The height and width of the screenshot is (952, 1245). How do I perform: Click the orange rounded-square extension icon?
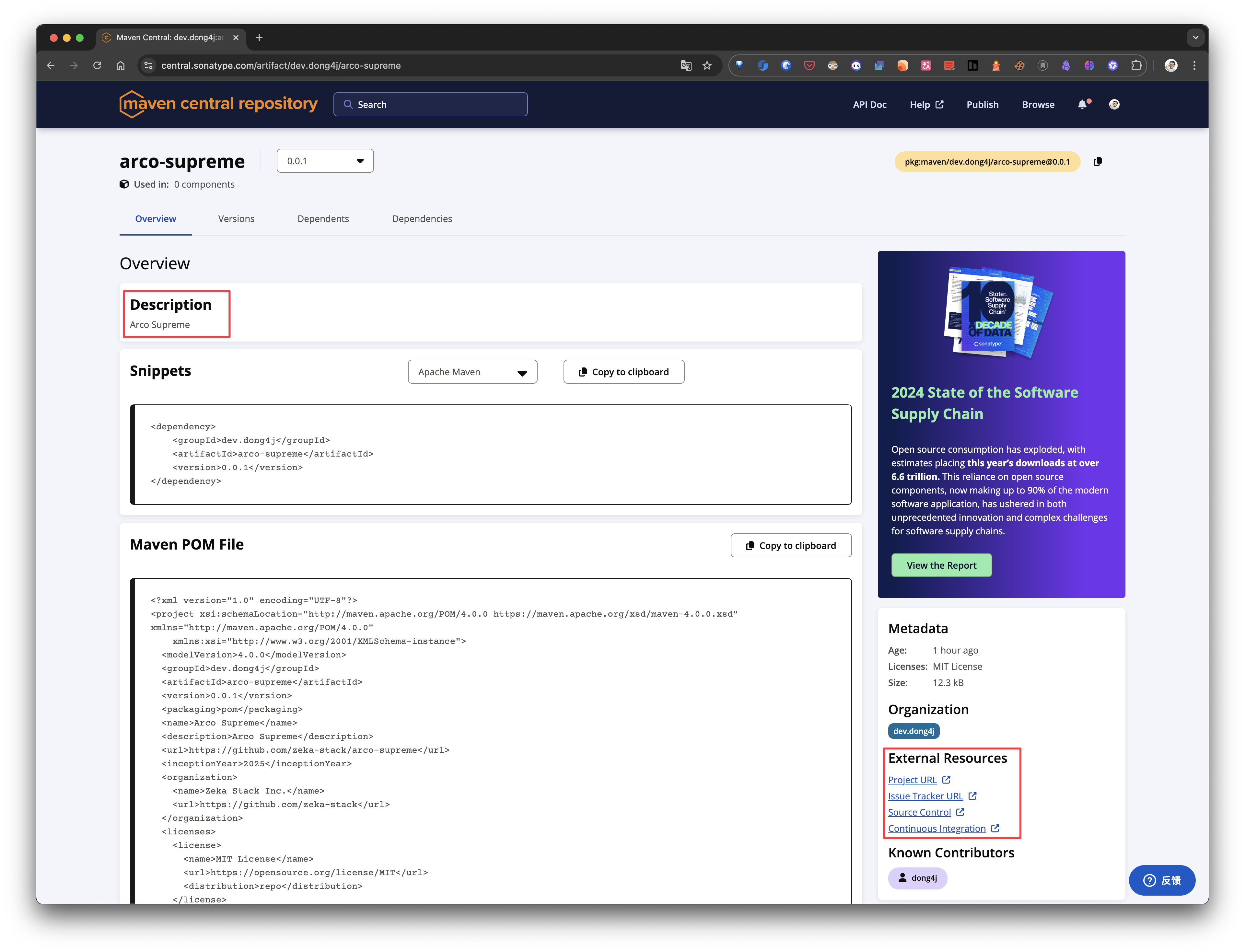click(x=902, y=66)
